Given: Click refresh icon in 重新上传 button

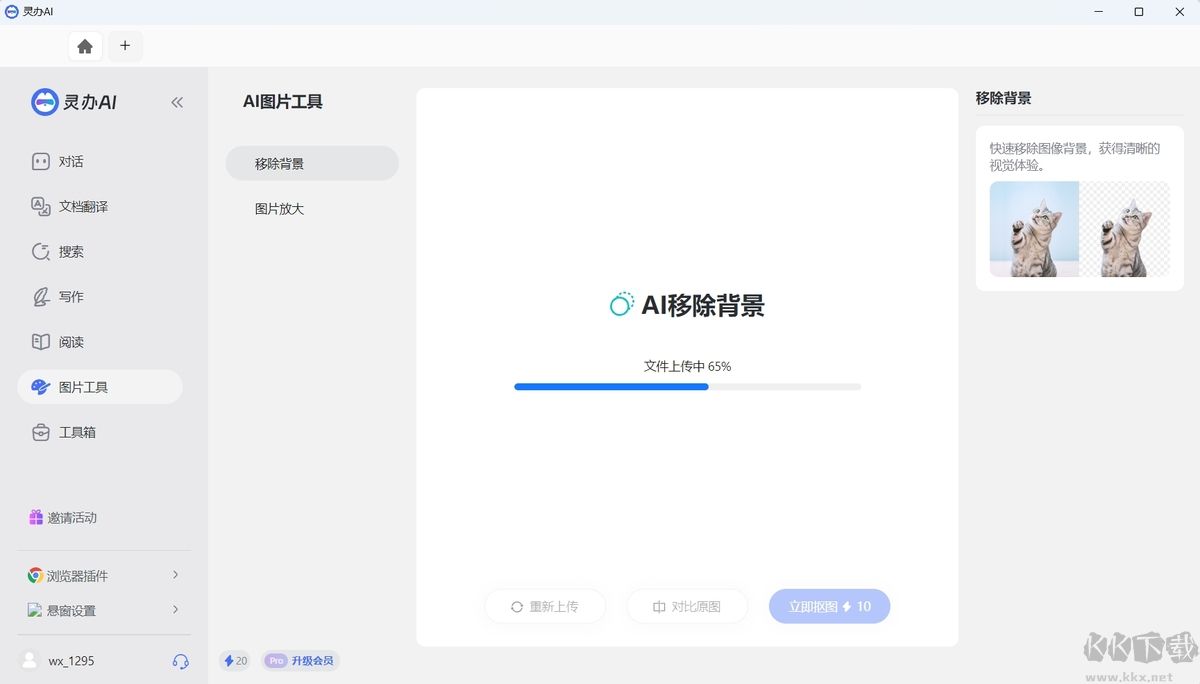Looking at the screenshot, I should (x=517, y=606).
